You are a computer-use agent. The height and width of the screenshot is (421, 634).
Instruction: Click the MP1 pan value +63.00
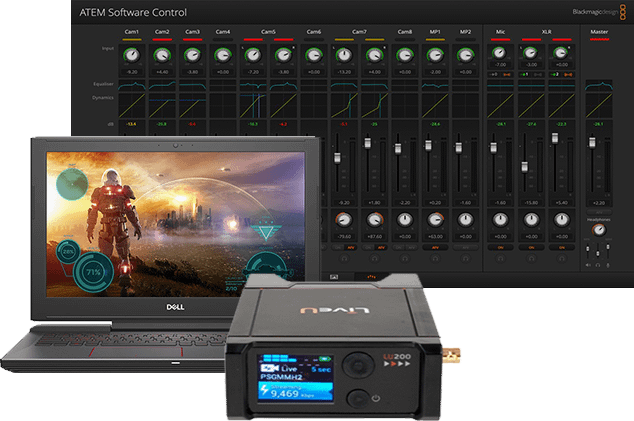(435, 237)
